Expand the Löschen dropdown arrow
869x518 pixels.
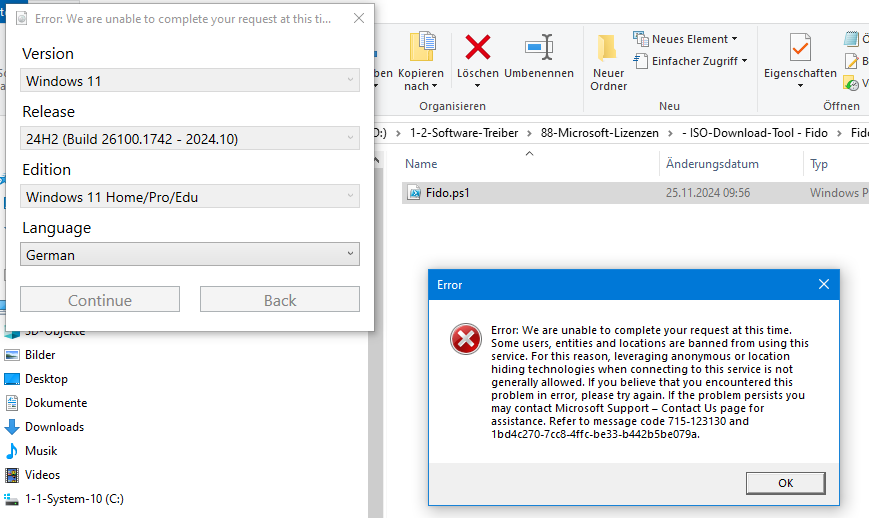pos(477,86)
